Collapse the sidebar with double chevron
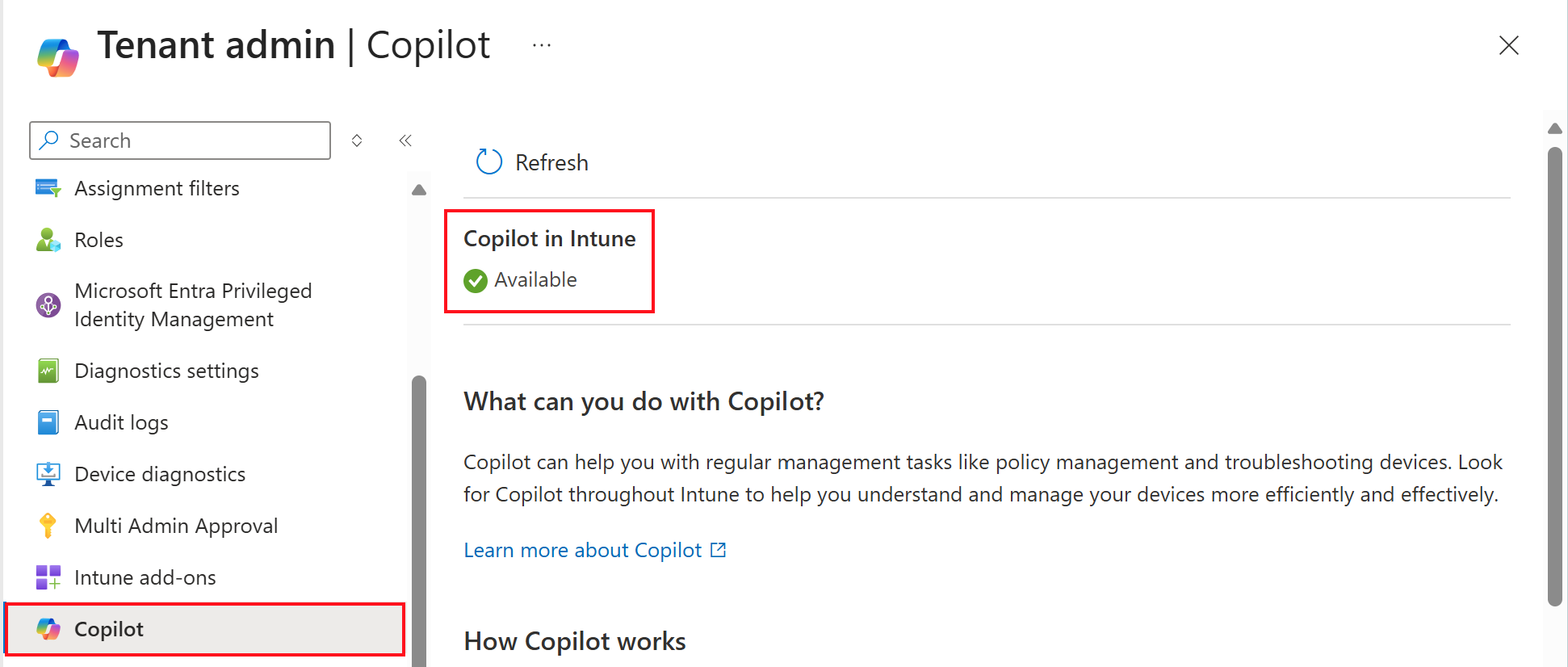This screenshot has height=667, width=1568. [405, 141]
